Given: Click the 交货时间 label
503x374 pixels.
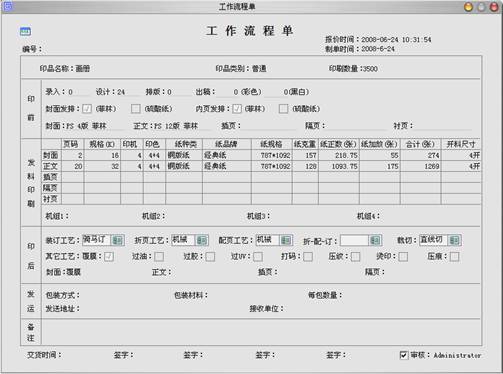Looking at the screenshot, I should click(x=44, y=355).
